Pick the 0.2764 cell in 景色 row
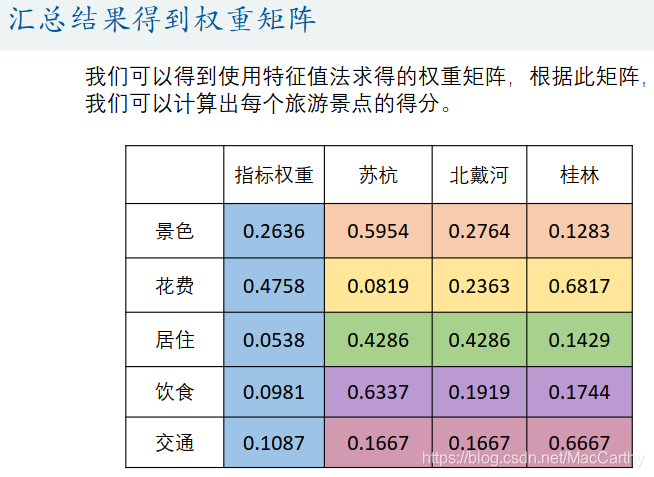Viewport: 654px width, 477px height. pyautogui.click(x=479, y=231)
